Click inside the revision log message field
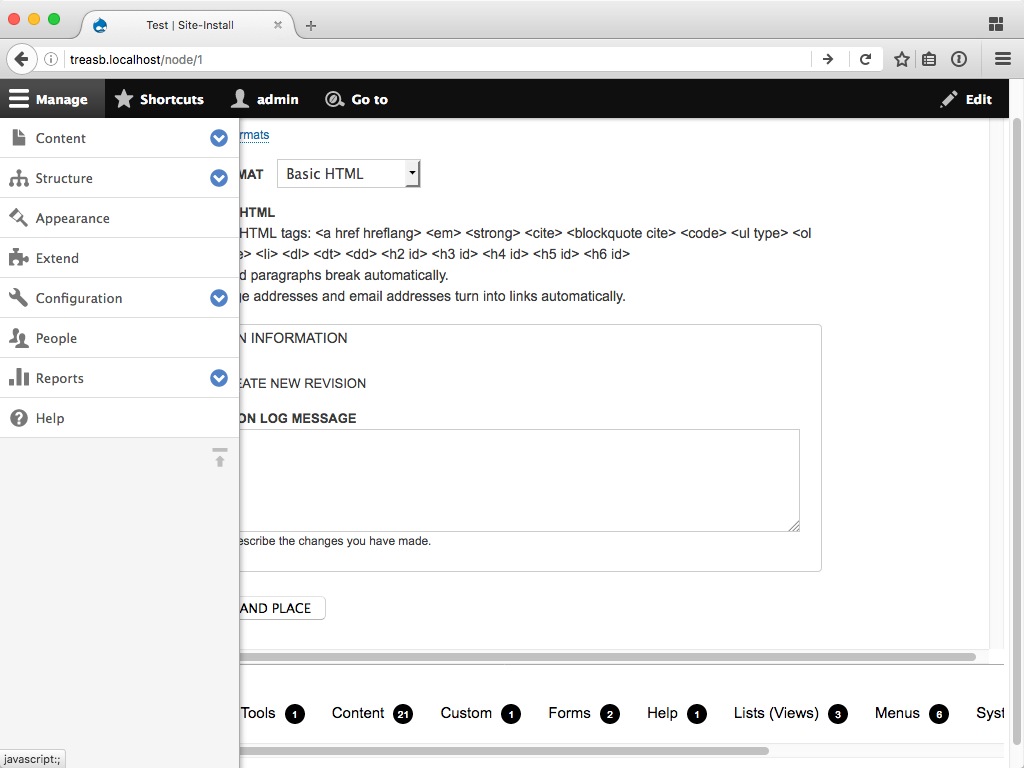This screenshot has width=1024, height=768. click(x=520, y=480)
